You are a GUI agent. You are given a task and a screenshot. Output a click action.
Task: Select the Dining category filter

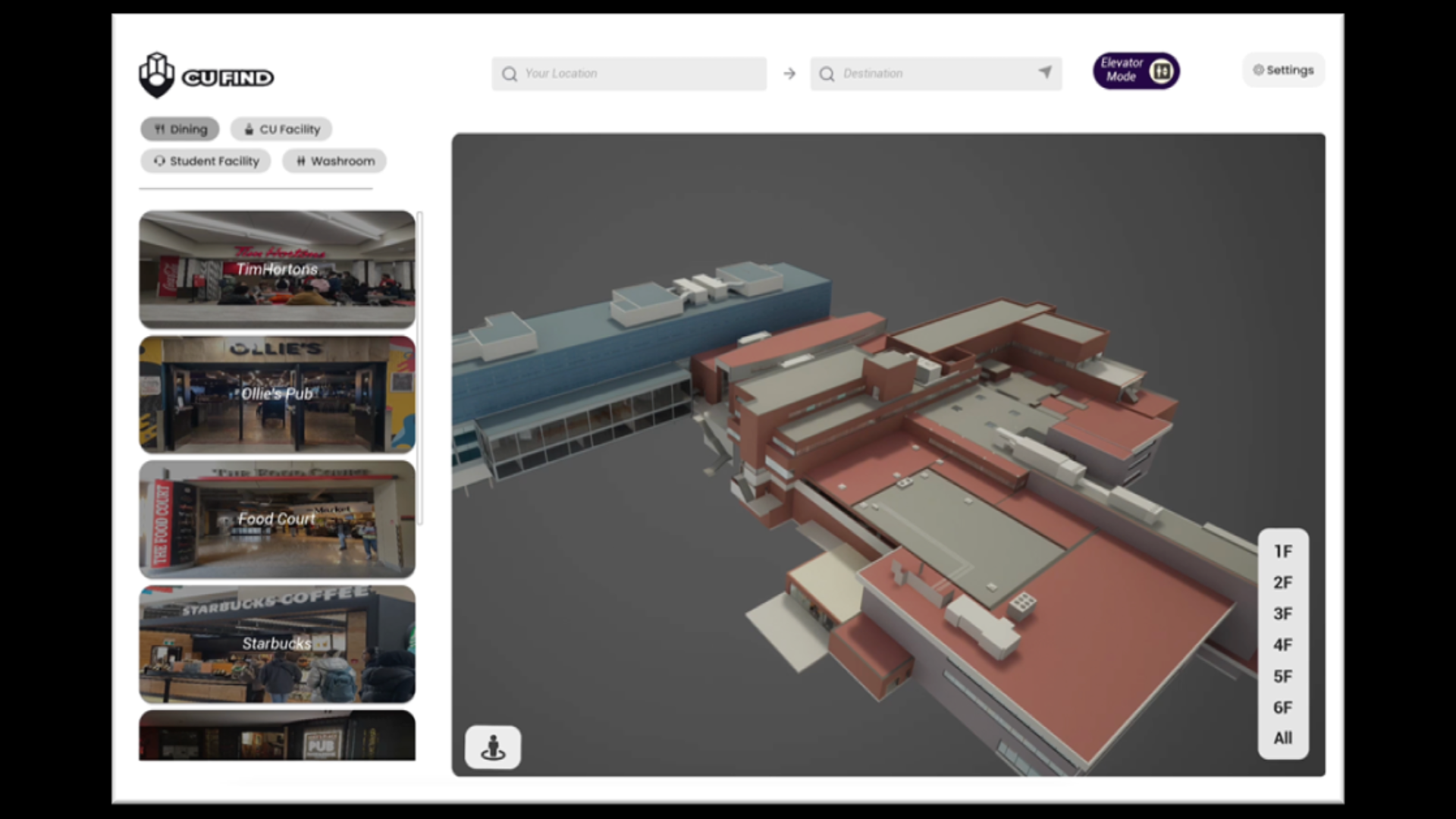pyautogui.click(x=180, y=129)
